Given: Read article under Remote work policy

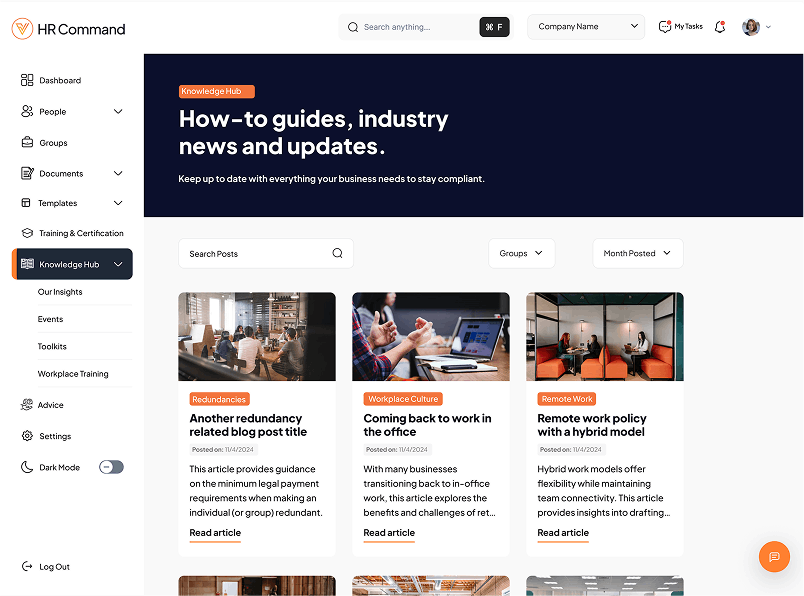Looking at the screenshot, I should pos(563,533).
